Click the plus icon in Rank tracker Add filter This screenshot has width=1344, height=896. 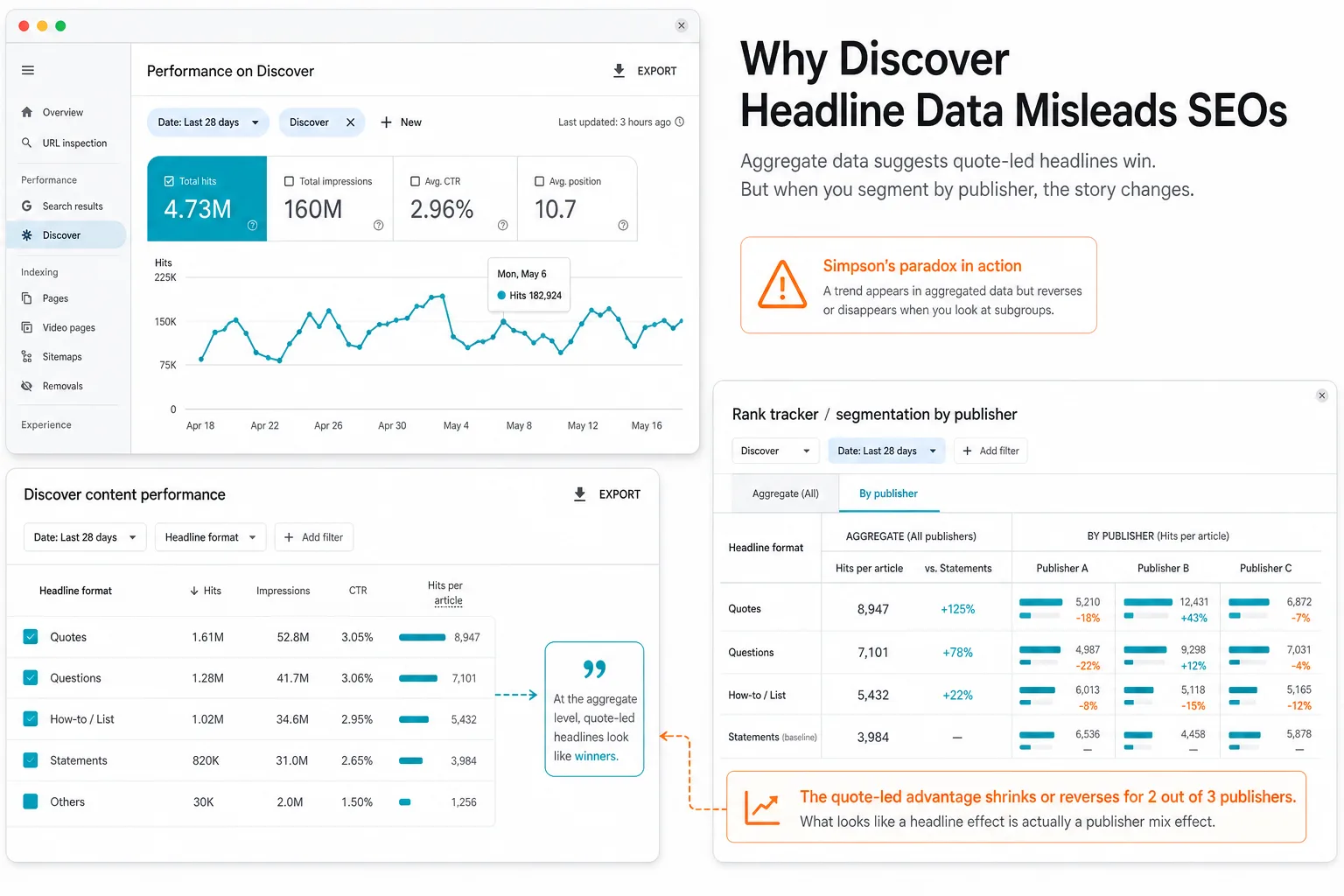point(967,451)
